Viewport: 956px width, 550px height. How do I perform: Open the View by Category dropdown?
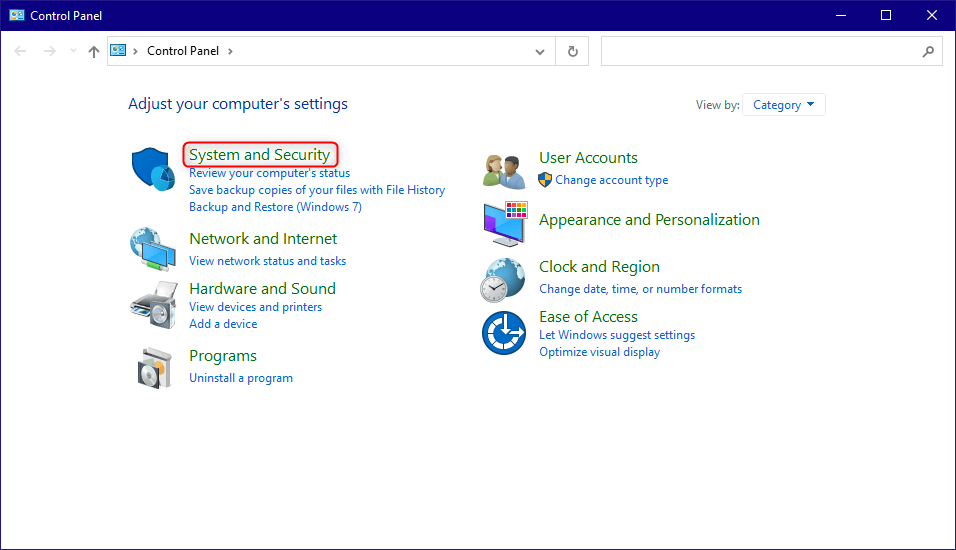783,105
